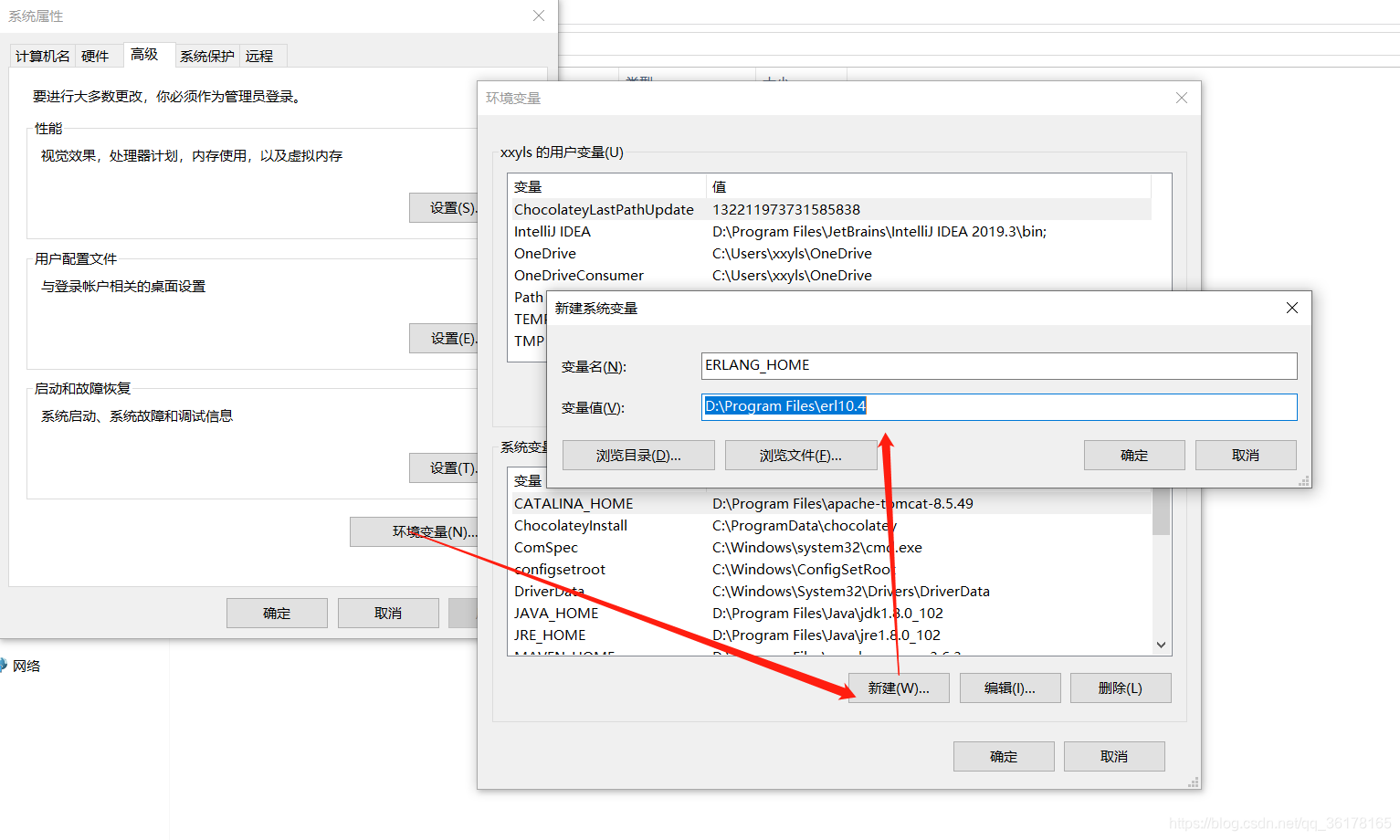1400x840 pixels.
Task: Confirm with 确定 in 环境变量 window
Action: click(x=1004, y=756)
